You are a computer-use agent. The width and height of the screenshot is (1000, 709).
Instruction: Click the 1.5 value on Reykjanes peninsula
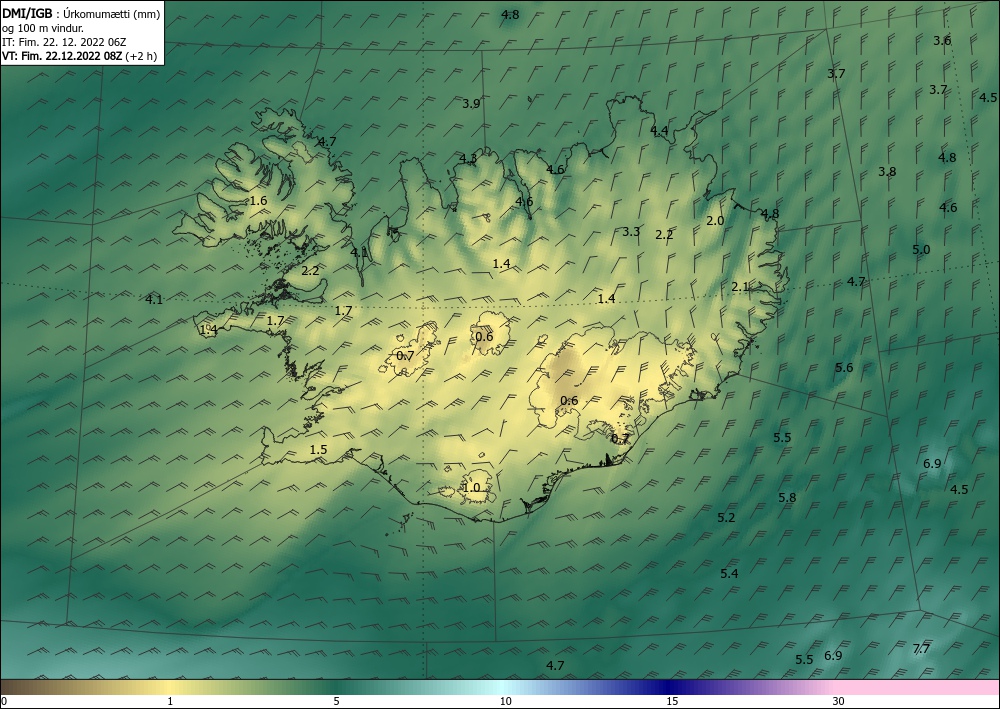tap(318, 450)
